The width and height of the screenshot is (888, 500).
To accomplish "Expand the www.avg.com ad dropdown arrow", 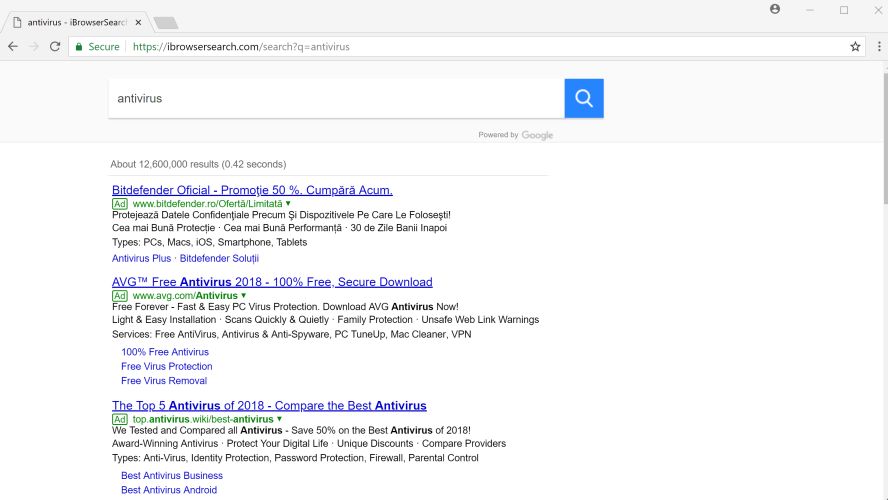I will (x=244, y=296).
